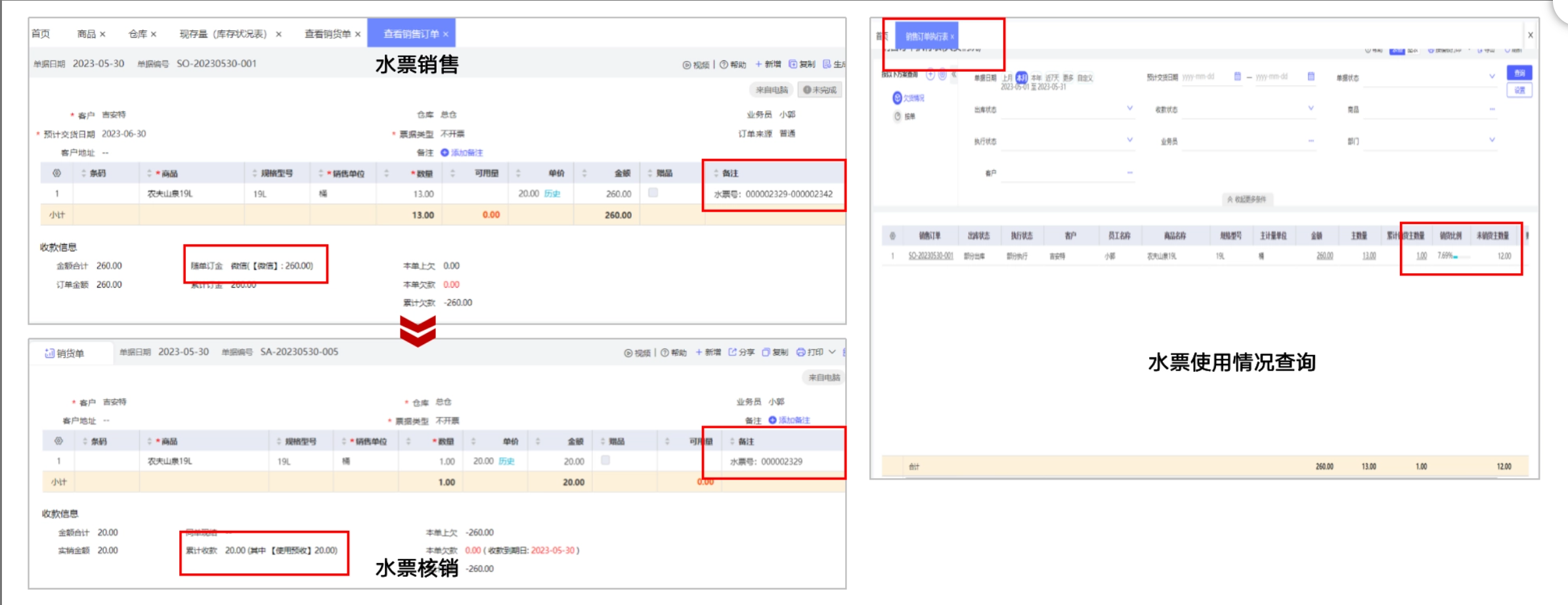This screenshot has height=605, width=1568.
Task: Open the 单据状态 dropdown
Action: [x=1492, y=77]
